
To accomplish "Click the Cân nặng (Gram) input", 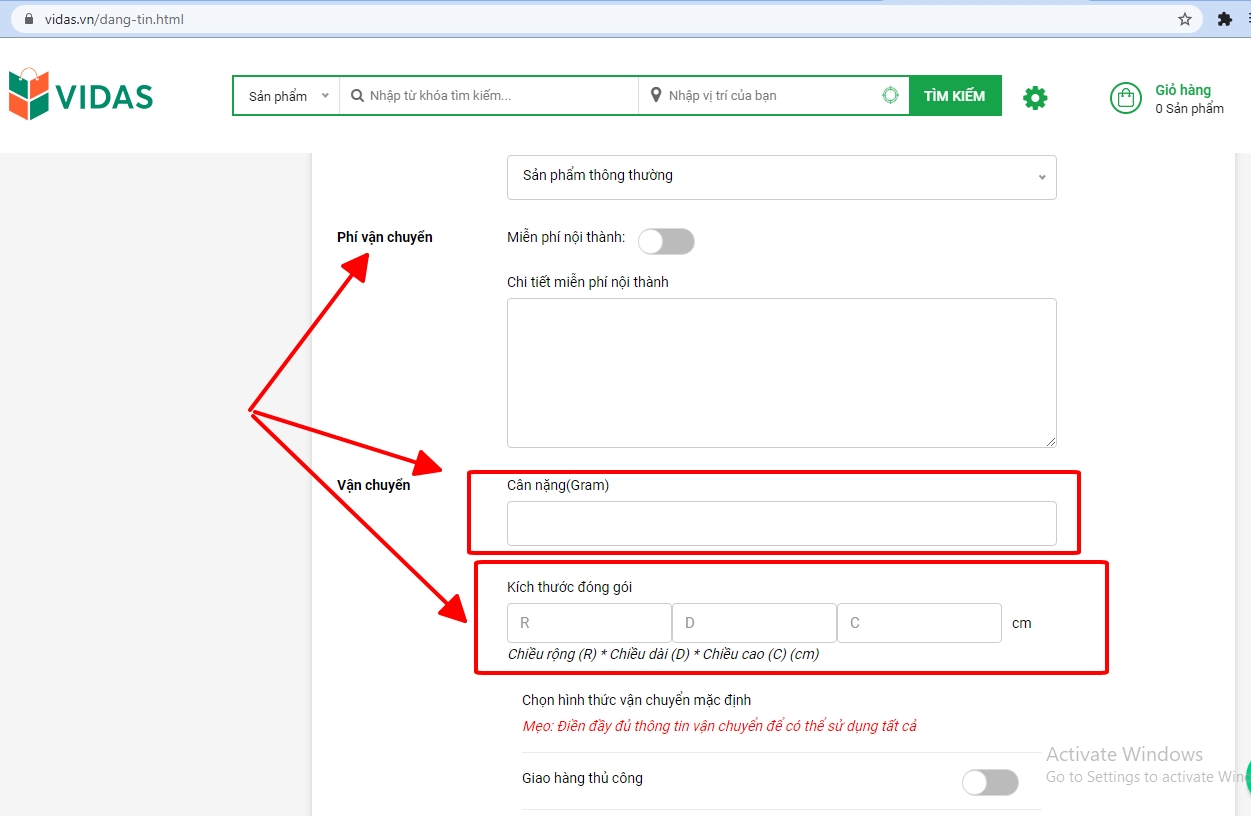I will [781, 523].
